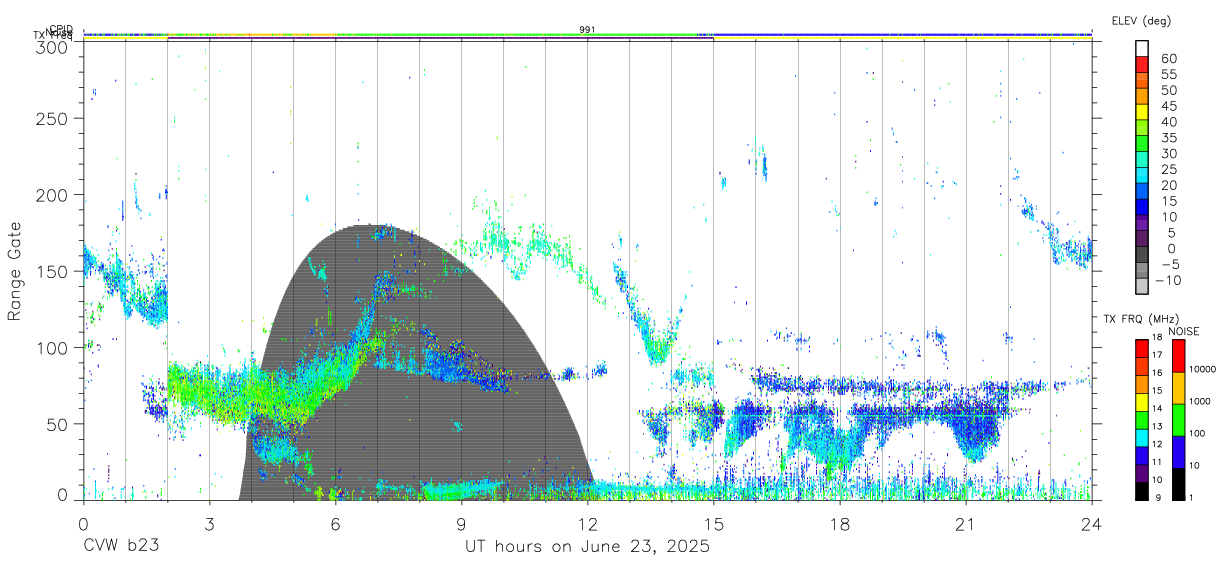Click the 30 label on ELEV colorbar
The height and width of the screenshot is (567, 1228).
(1168, 153)
